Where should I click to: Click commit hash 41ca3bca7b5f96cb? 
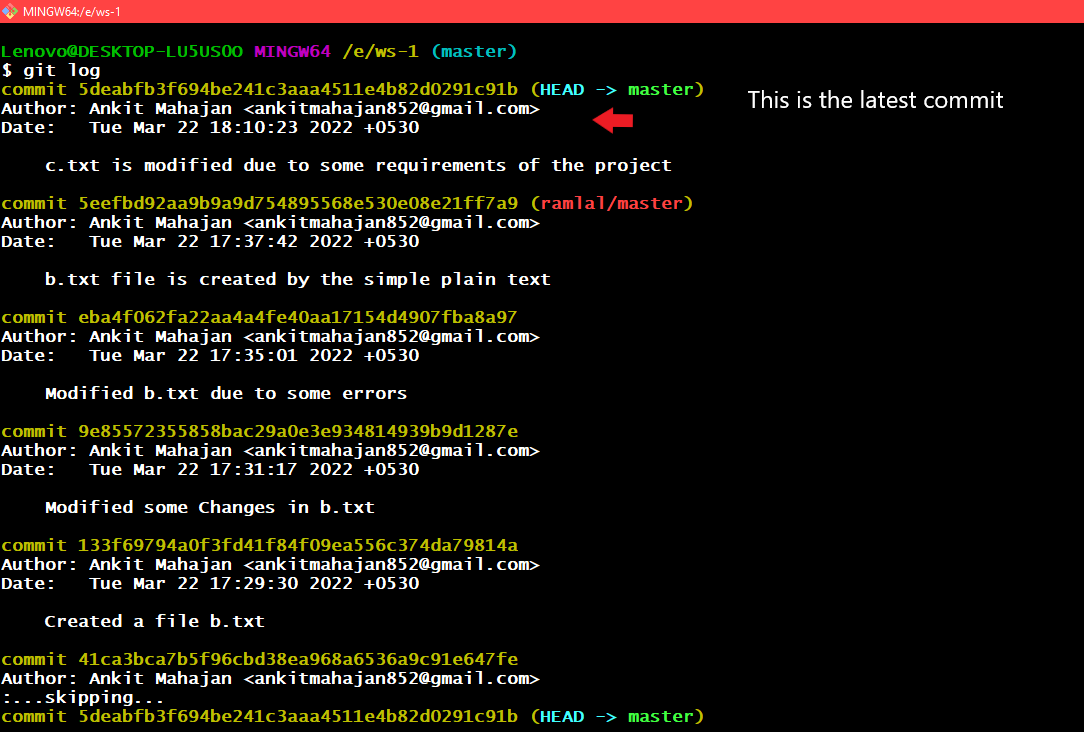point(298,659)
